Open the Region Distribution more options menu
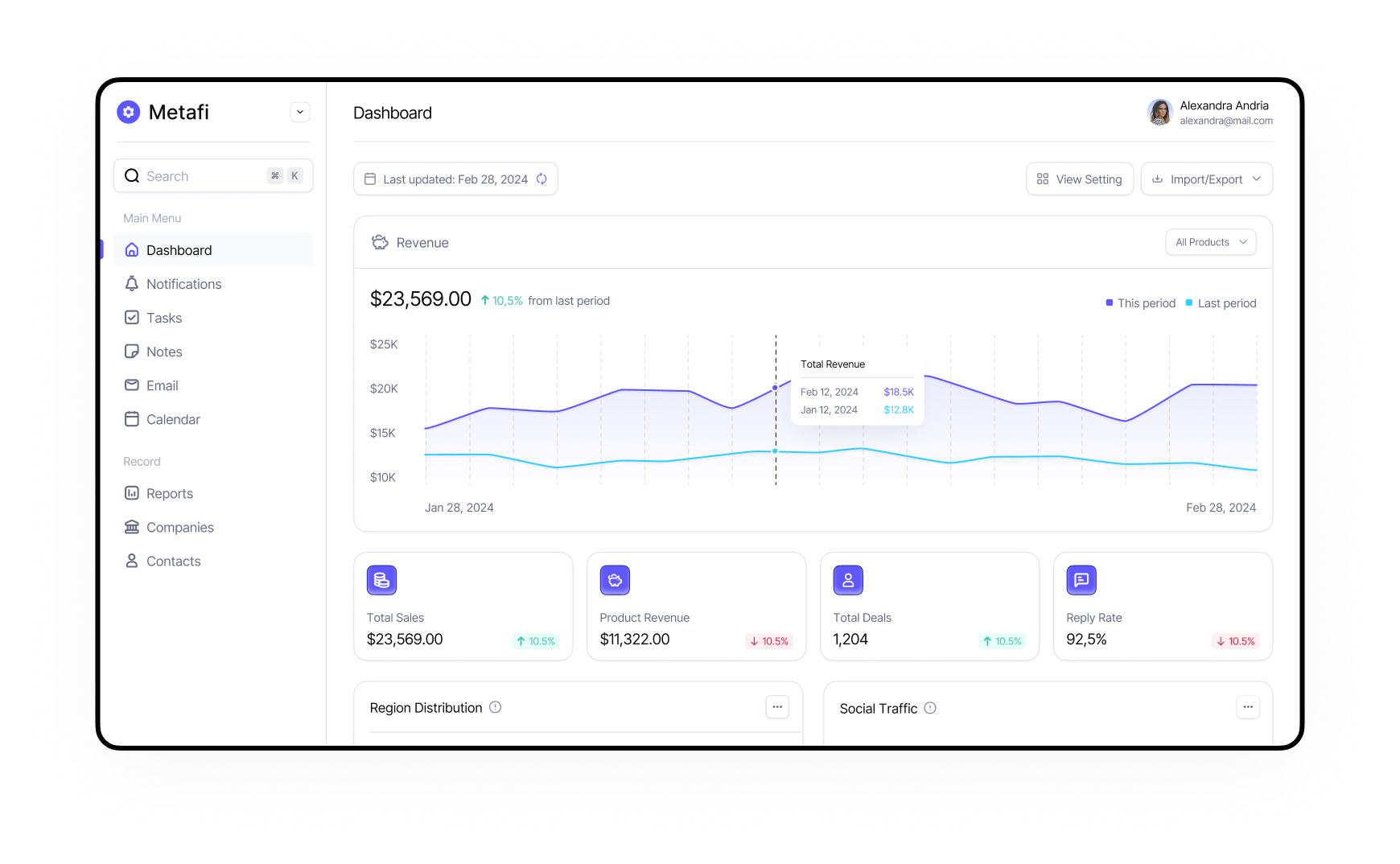 pos(777,707)
